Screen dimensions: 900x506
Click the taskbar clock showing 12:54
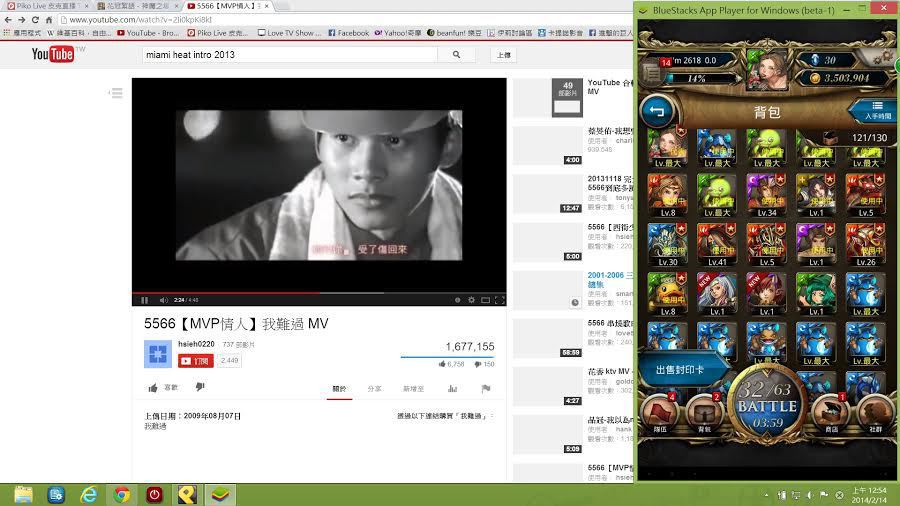pyautogui.click(x=869, y=495)
